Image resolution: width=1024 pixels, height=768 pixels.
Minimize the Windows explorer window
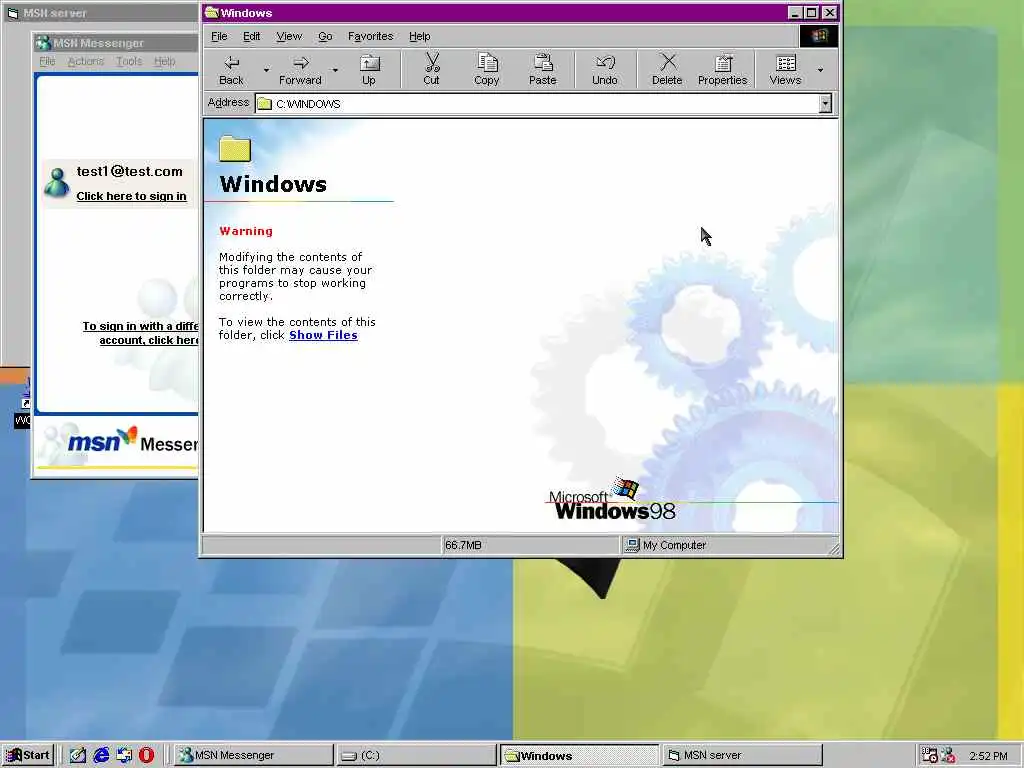[x=795, y=12]
